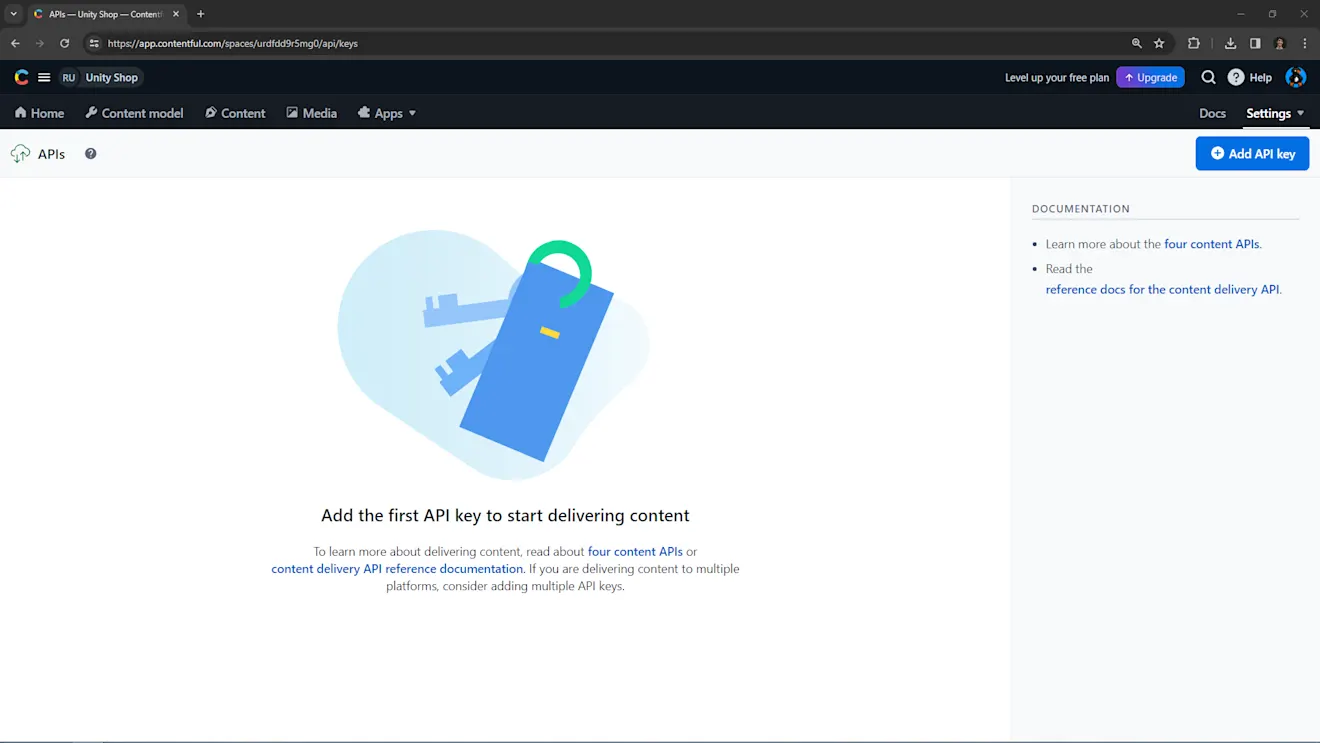The width and height of the screenshot is (1320, 743).
Task: Open the browser downloads icon
Action: (1230, 43)
